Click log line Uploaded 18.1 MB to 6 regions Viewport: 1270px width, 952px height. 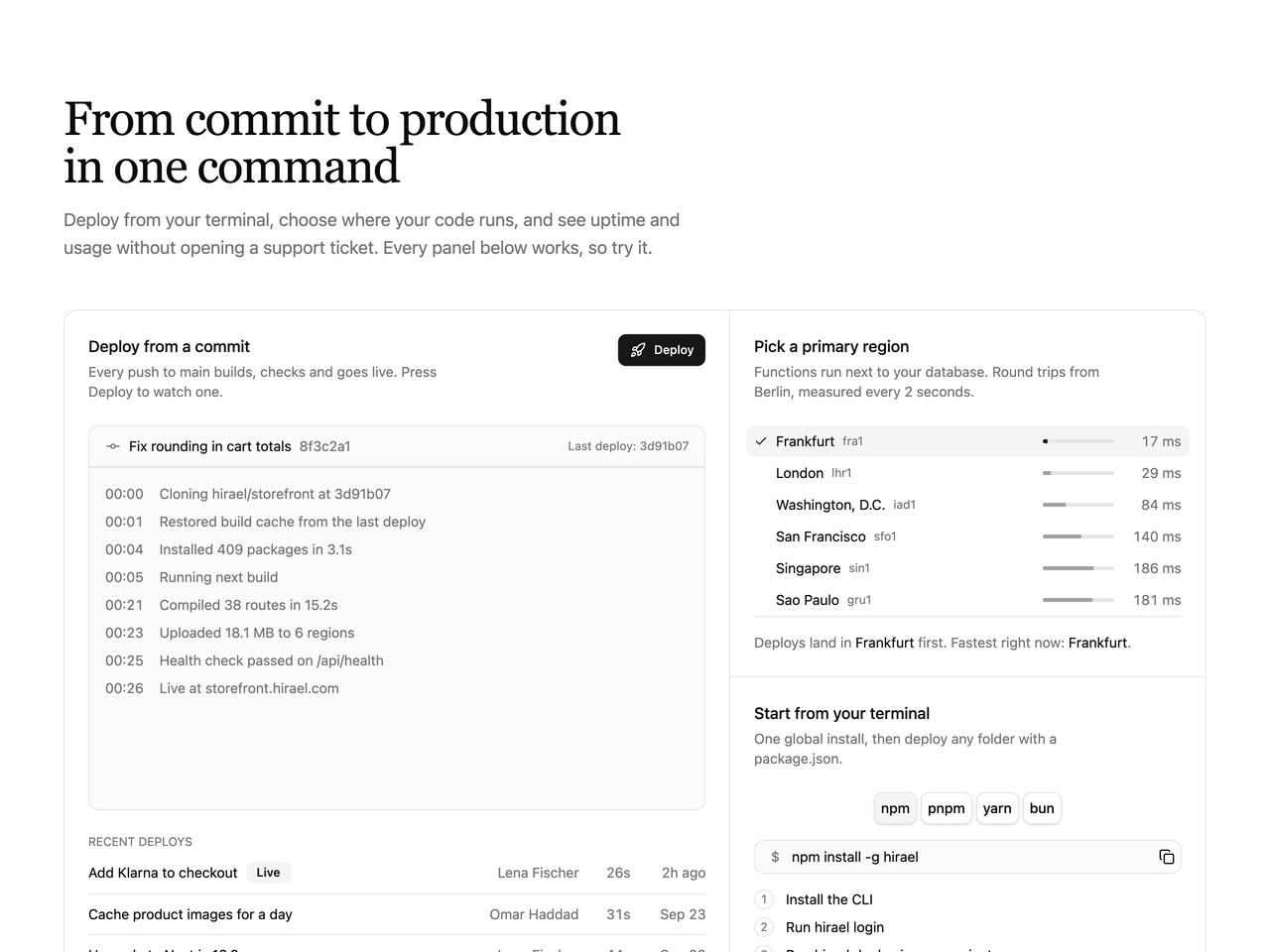pyautogui.click(x=257, y=633)
